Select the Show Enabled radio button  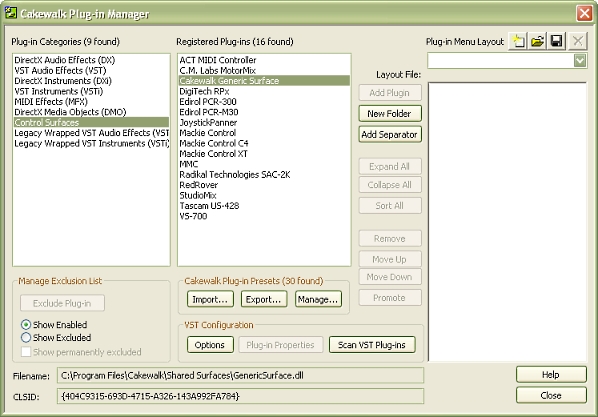26,325
